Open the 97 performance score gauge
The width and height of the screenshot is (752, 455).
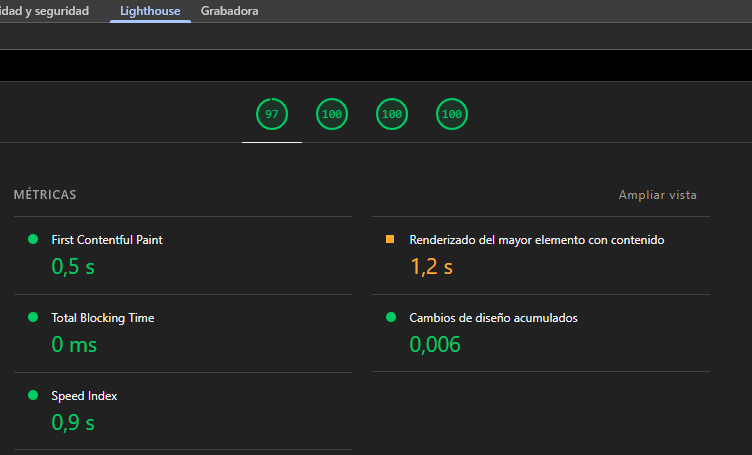coord(271,115)
